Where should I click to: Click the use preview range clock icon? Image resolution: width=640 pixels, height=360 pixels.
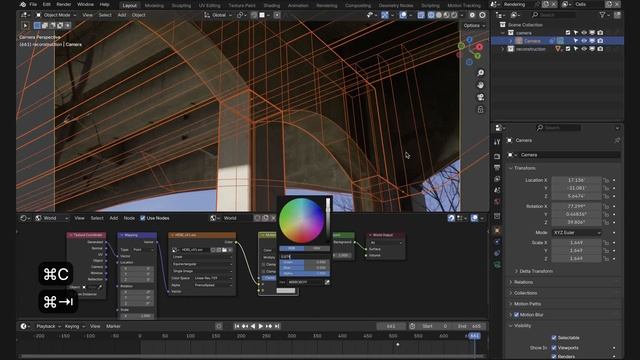[x=412, y=326]
